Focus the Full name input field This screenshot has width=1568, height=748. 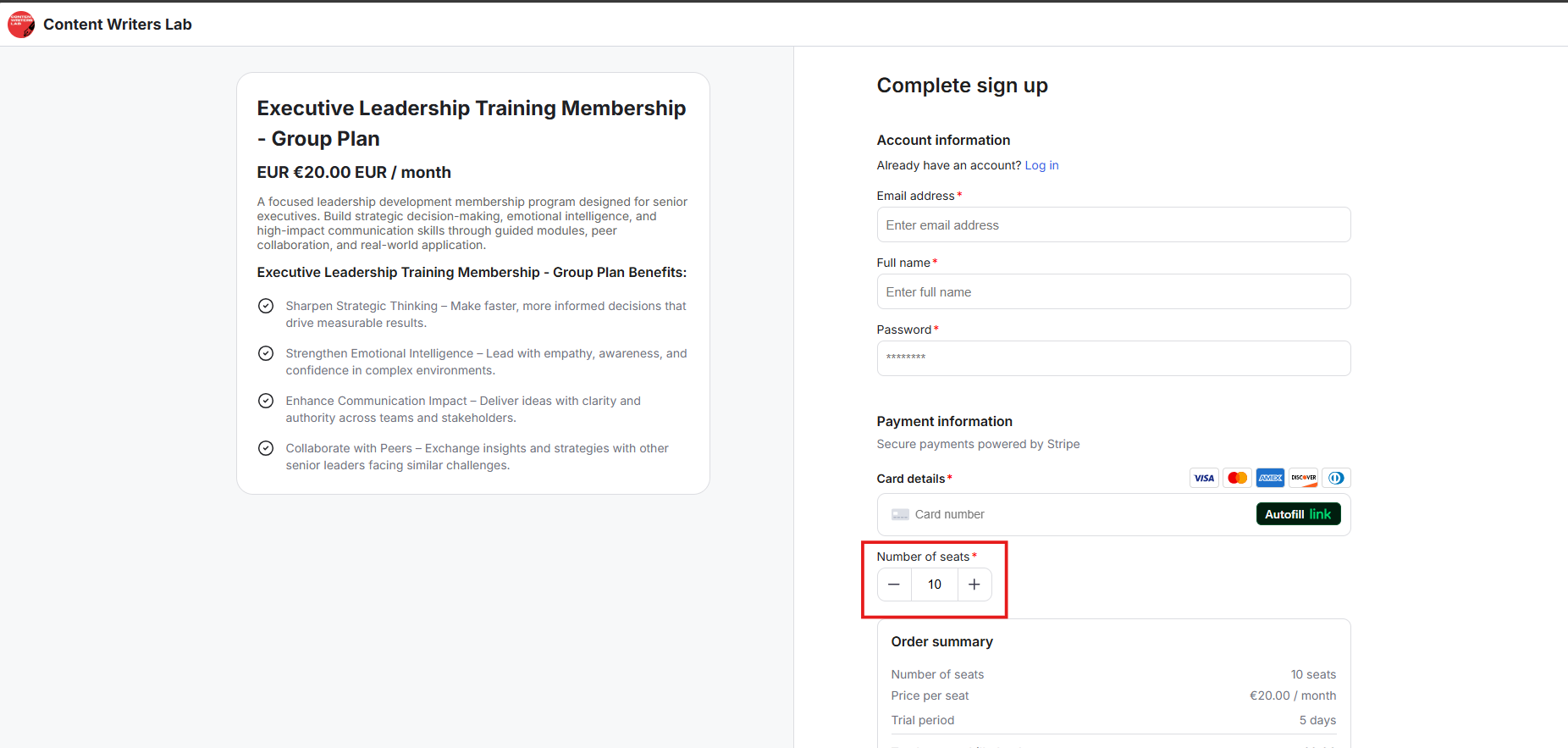pyautogui.click(x=1113, y=292)
